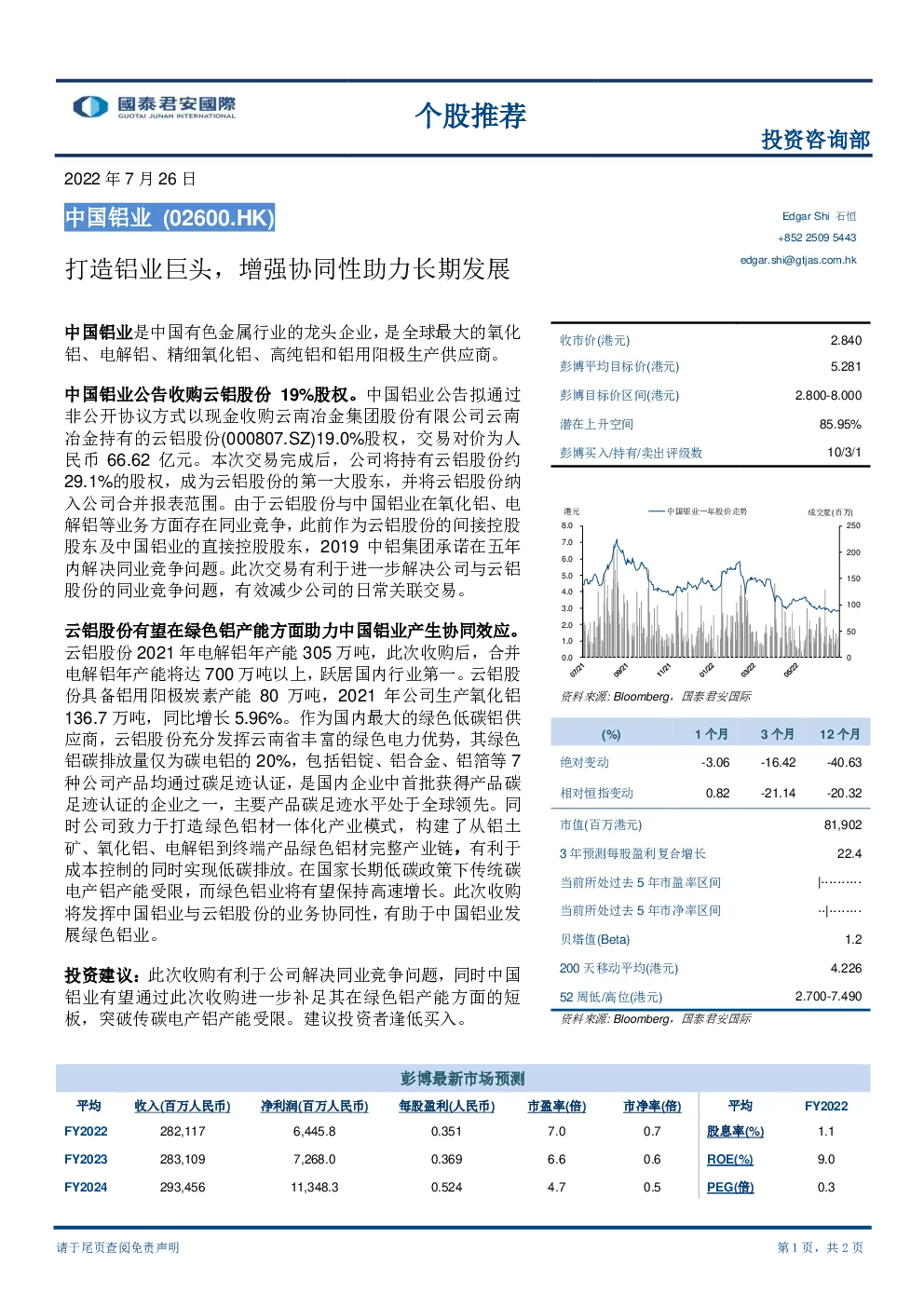This screenshot has width=924, height=1307.
Task: Click the 每股盈利(人民币) column header
Action: point(447,1107)
